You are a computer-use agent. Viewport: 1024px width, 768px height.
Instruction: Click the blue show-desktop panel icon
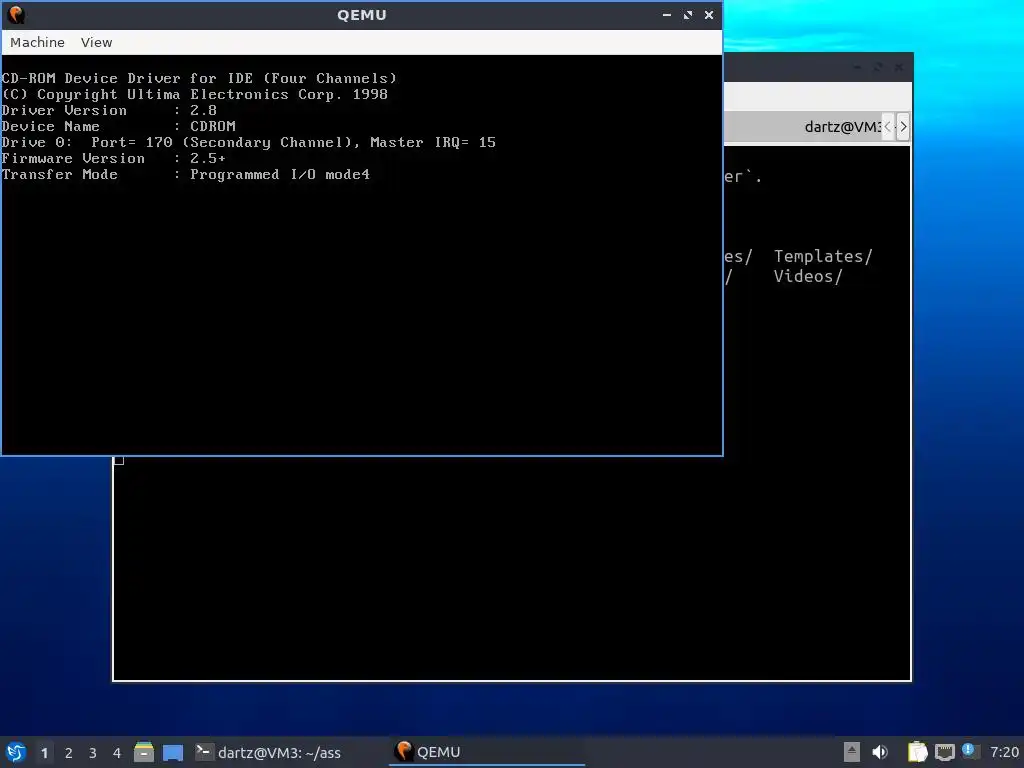[x=172, y=752]
